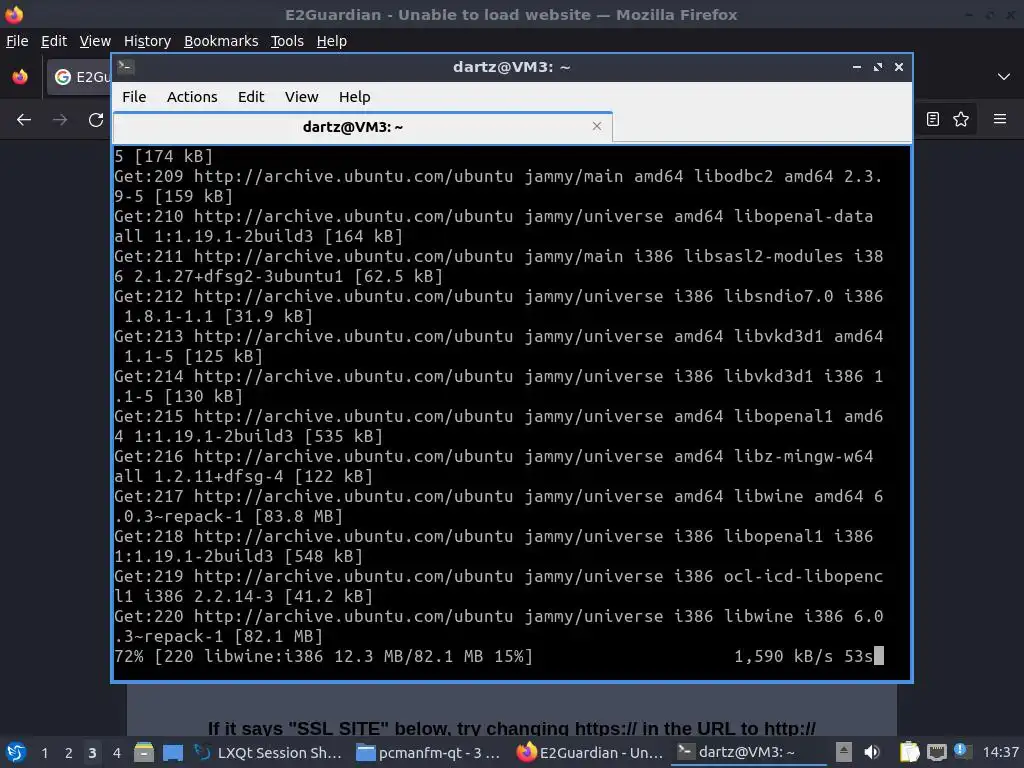Open Firefox Bookmarks menu
The image size is (1024, 768).
click(221, 41)
